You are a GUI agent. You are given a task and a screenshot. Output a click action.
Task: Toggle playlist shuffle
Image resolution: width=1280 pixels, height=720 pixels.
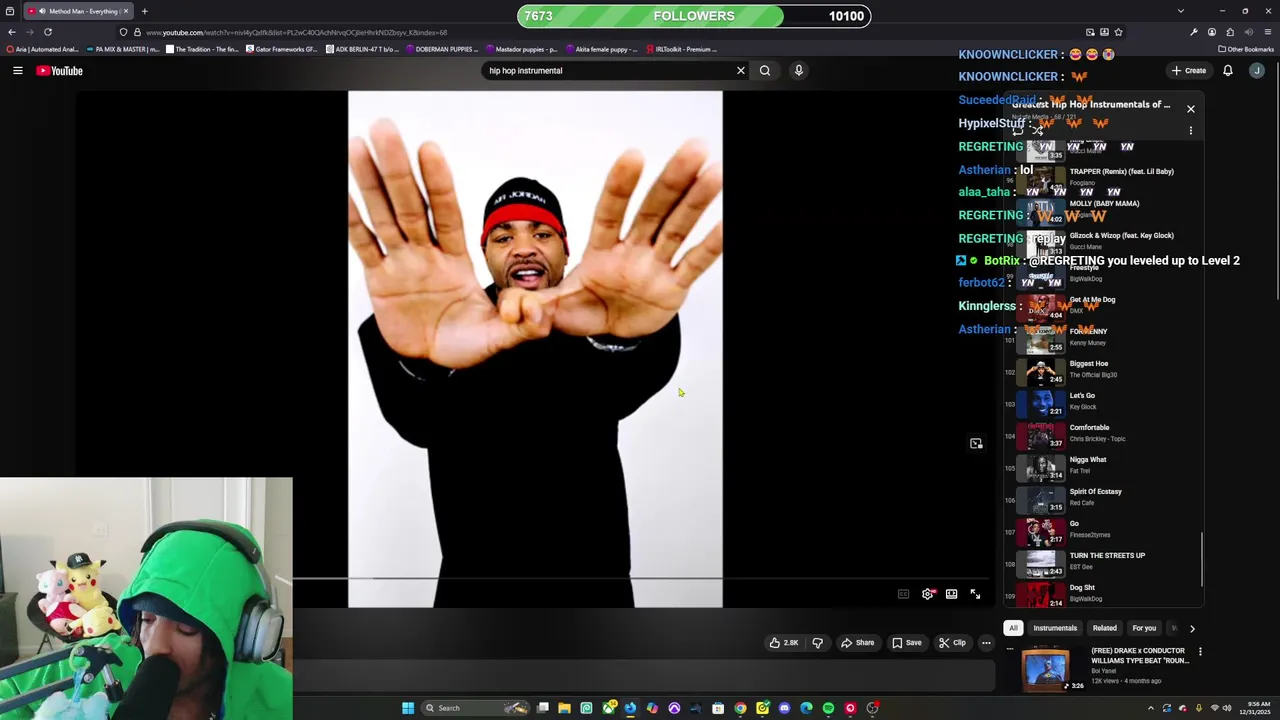coord(1038,131)
